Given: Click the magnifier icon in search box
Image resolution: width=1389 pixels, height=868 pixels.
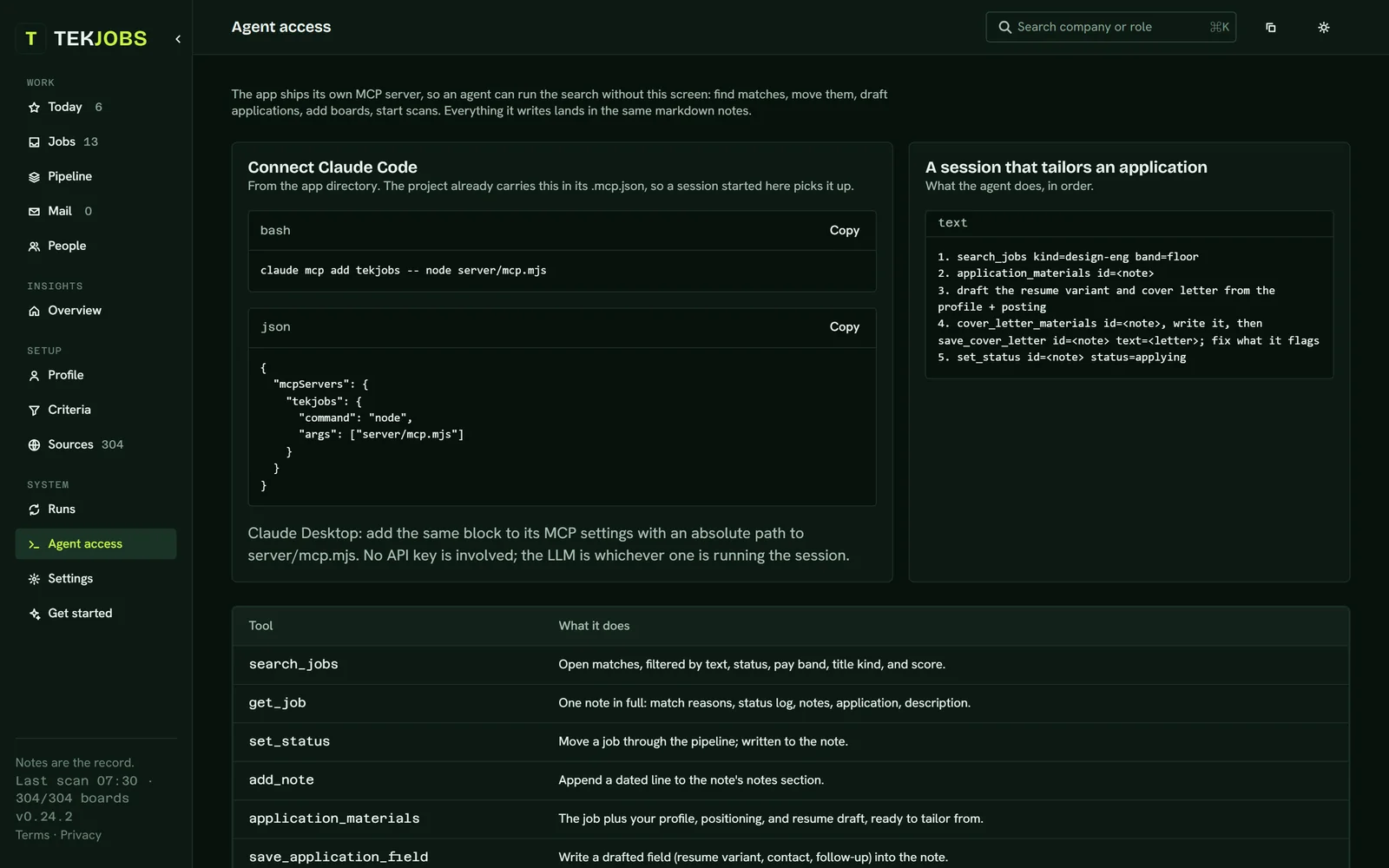Looking at the screenshot, I should pyautogui.click(x=1004, y=27).
